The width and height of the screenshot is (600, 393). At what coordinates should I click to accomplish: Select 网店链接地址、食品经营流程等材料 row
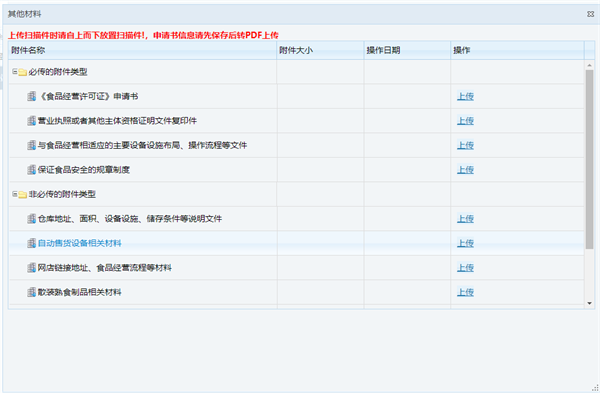(x=104, y=268)
